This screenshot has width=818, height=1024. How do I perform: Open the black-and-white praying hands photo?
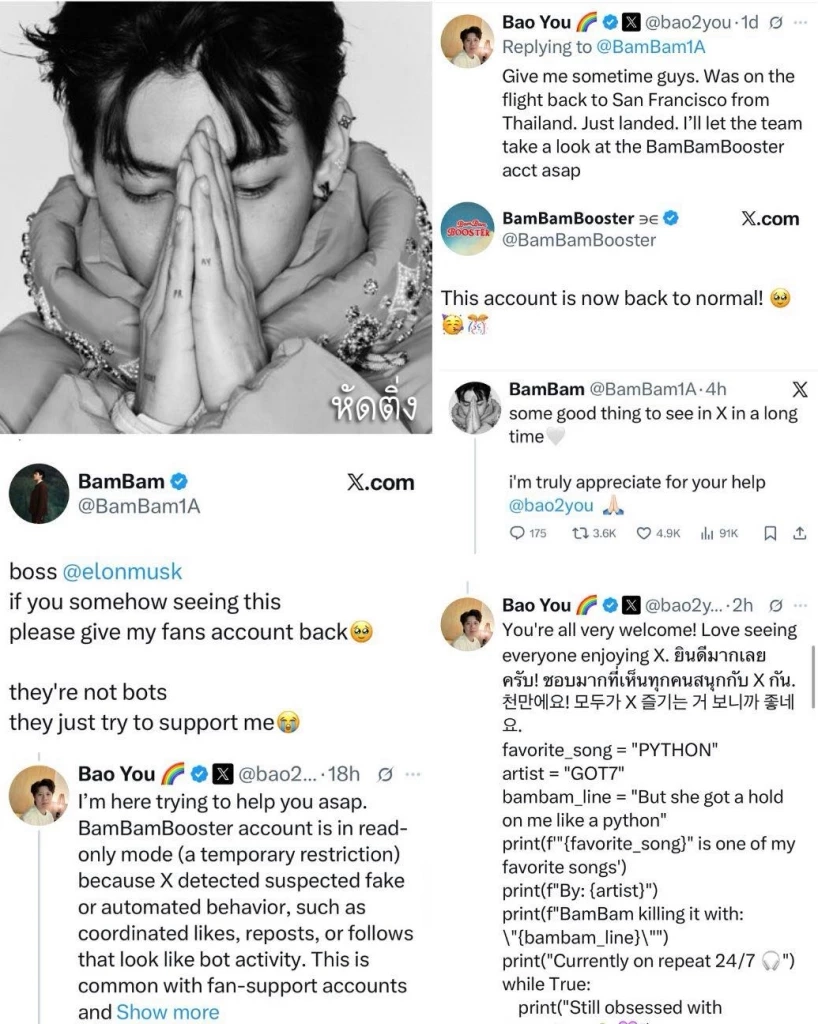216,216
